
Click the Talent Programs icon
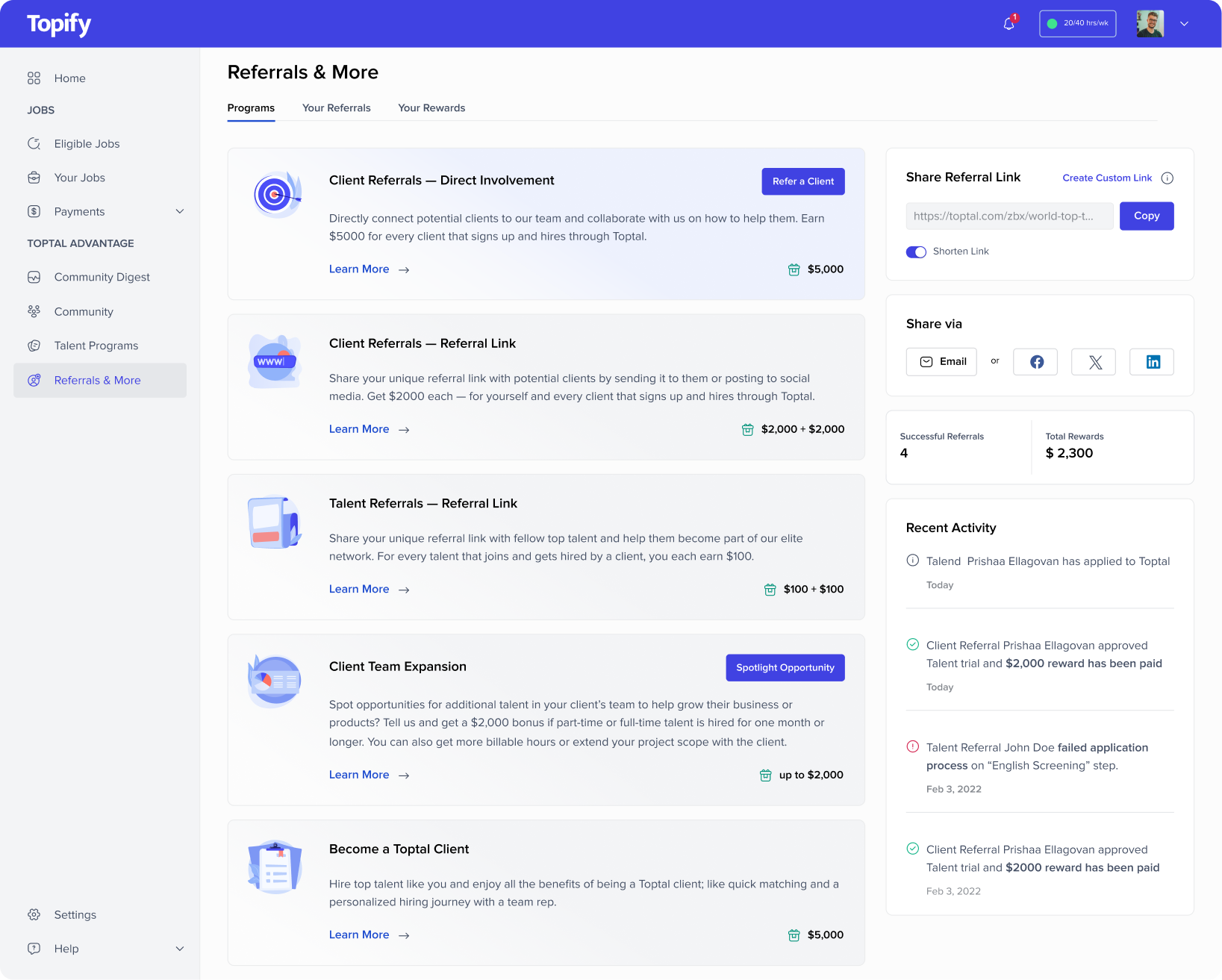click(34, 346)
